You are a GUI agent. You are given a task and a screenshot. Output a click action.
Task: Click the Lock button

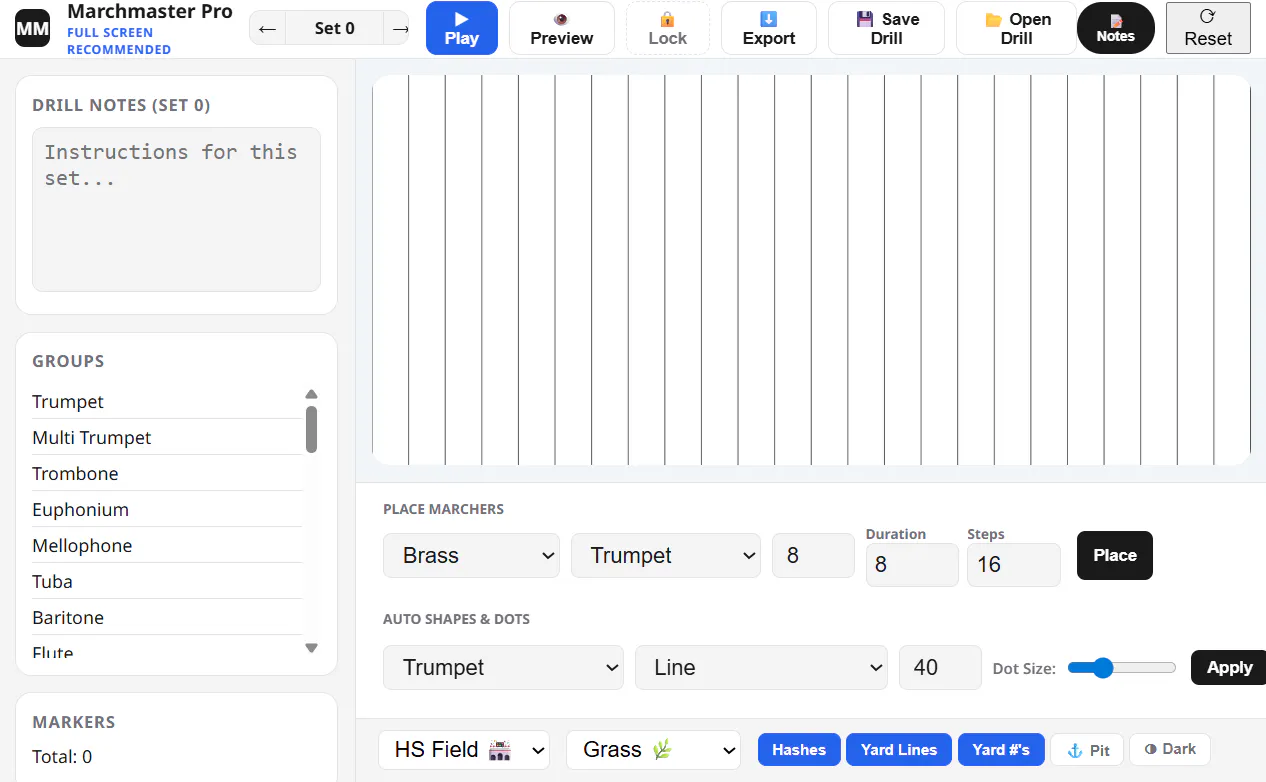(x=668, y=28)
